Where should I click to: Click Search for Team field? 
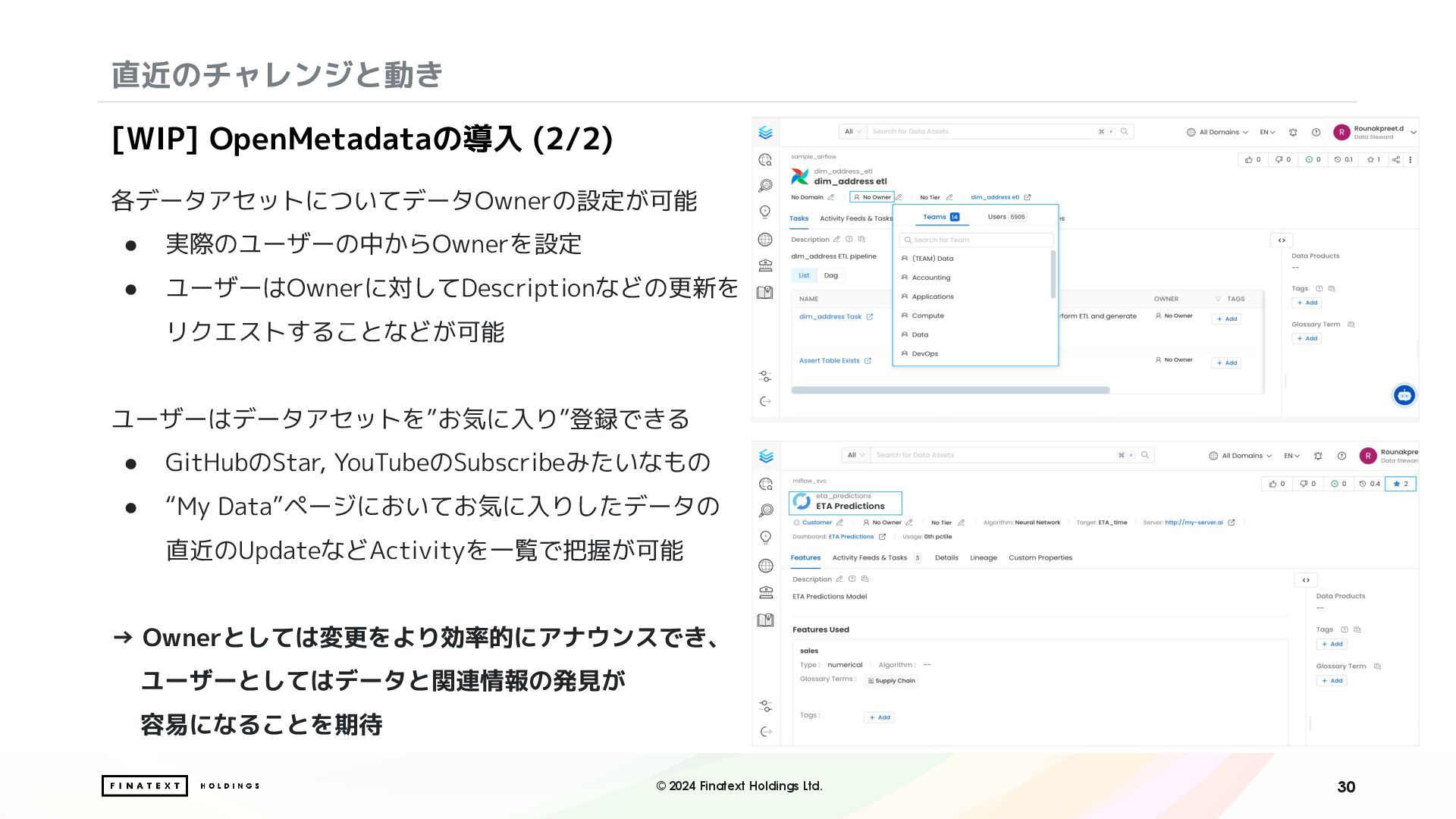976,240
